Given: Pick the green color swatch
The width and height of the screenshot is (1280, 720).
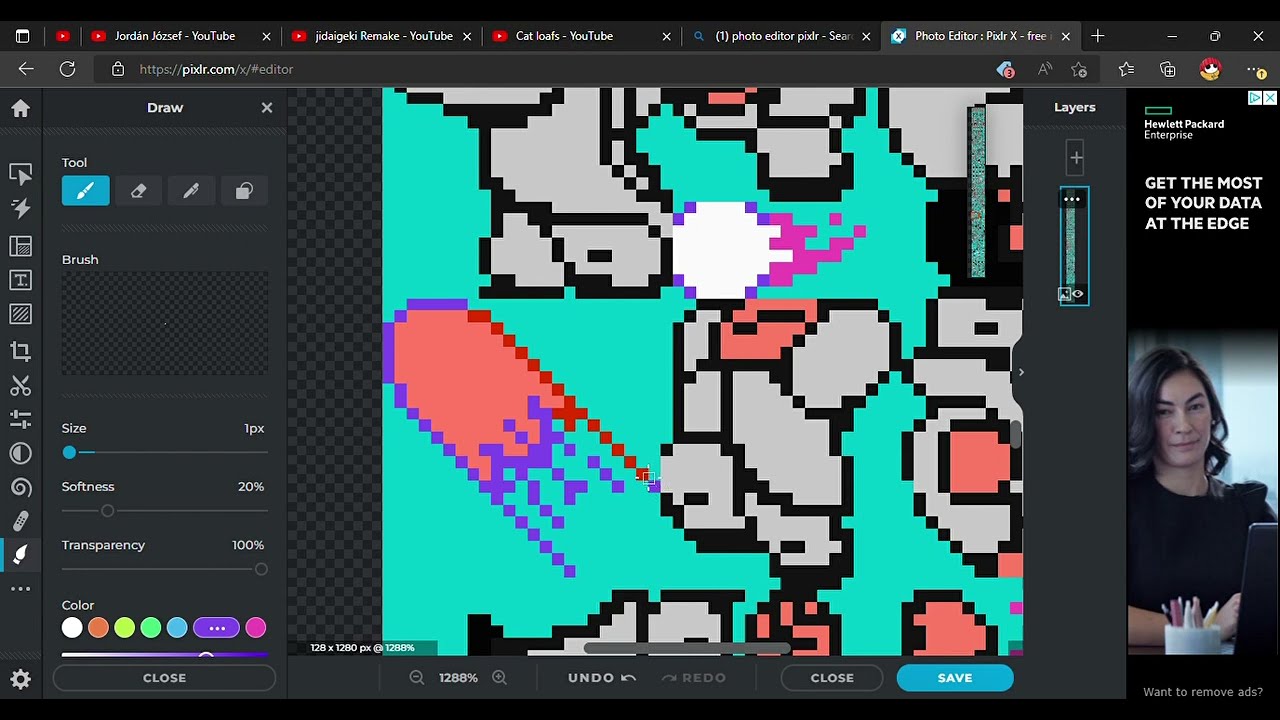Looking at the screenshot, I should (151, 628).
